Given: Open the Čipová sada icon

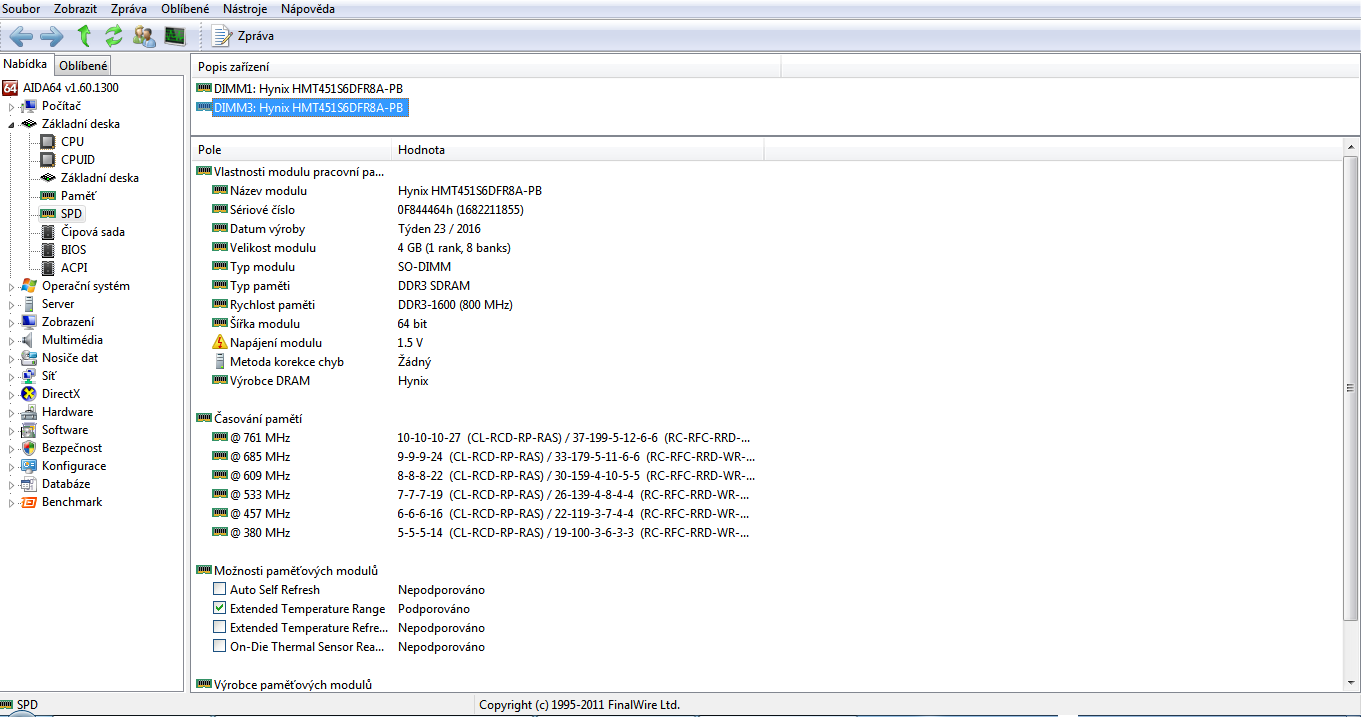Looking at the screenshot, I should click(47, 232).
